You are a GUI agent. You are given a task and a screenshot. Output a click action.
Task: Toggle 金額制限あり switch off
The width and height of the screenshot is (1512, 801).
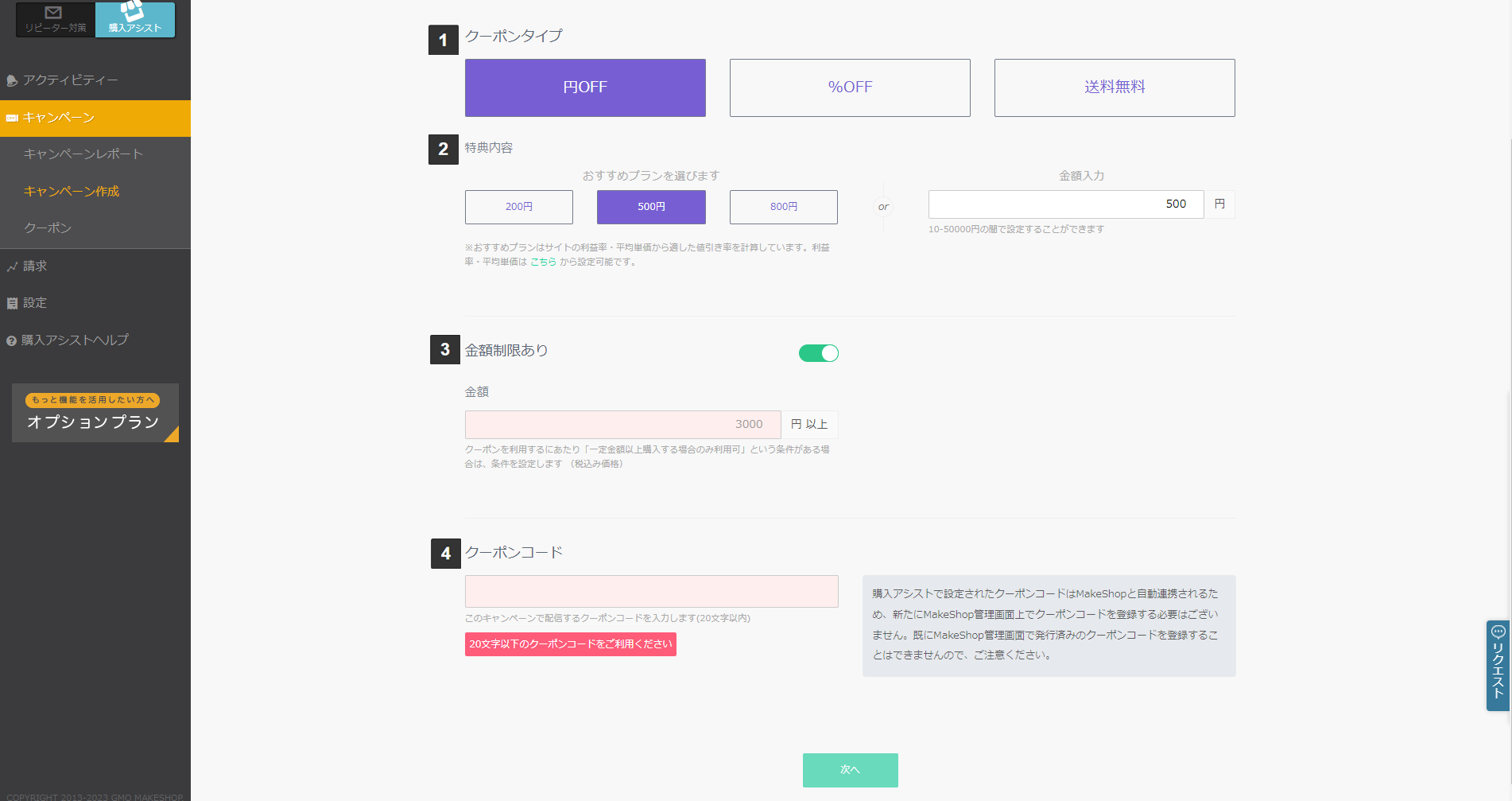819,353
